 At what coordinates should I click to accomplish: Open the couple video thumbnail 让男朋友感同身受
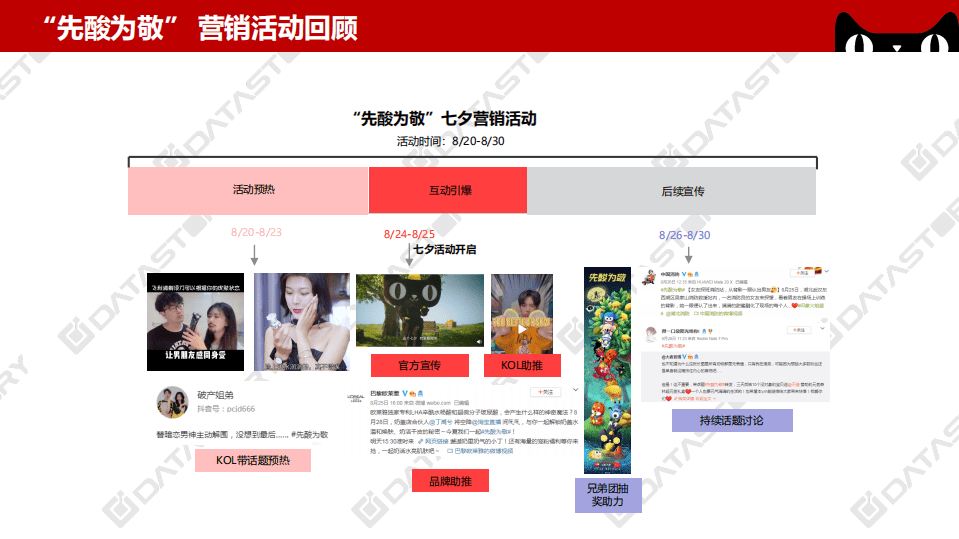click(195, 322)
